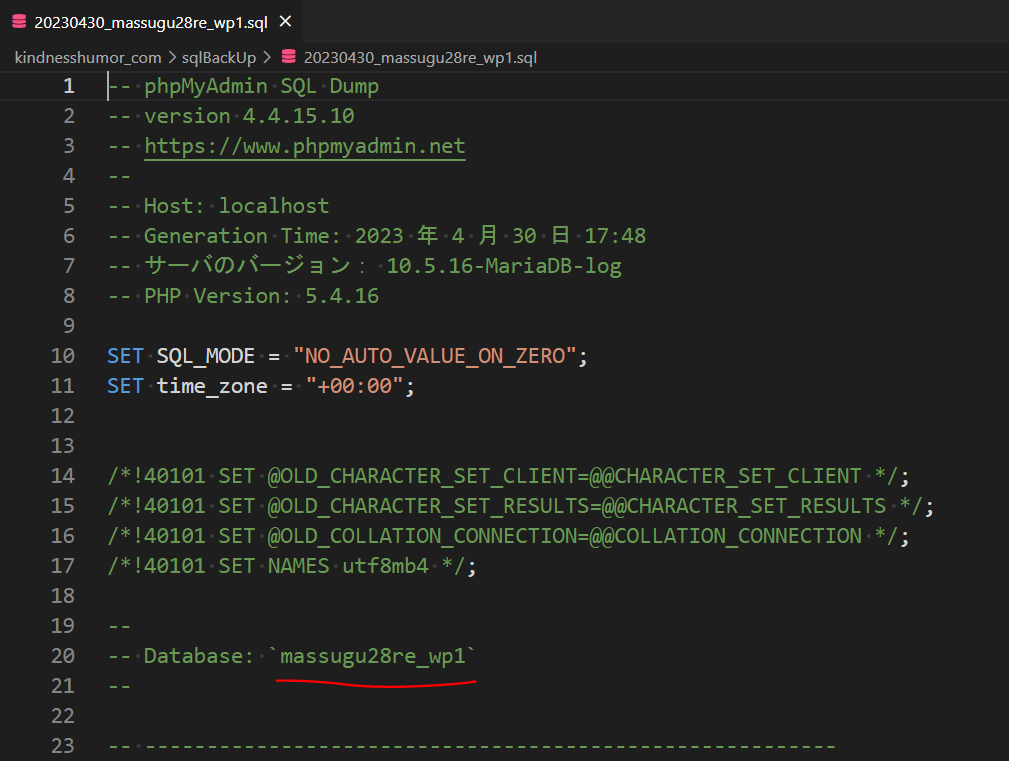Click the massugu28re_wp1 database name
Screen dimensions: 1009x761
pos(372,656)
